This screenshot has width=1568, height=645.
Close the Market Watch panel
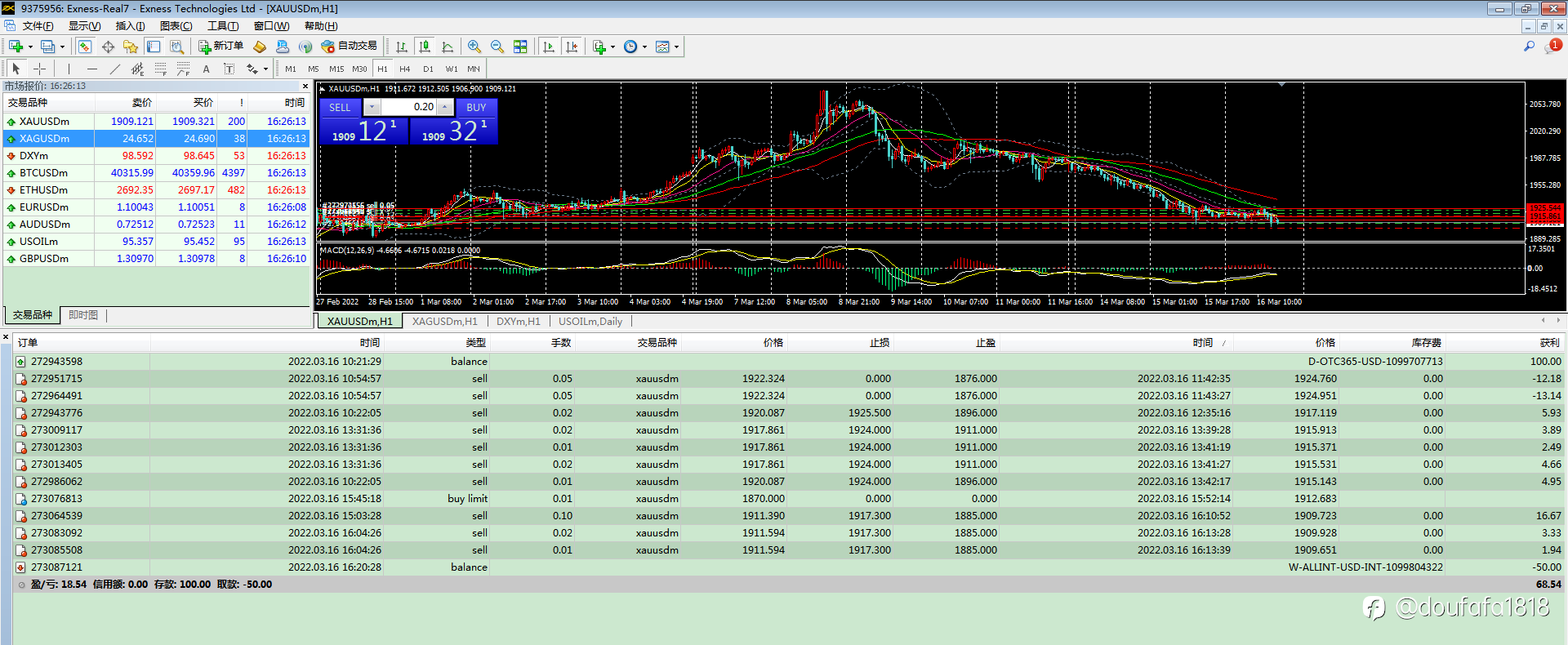click(305, 86)
